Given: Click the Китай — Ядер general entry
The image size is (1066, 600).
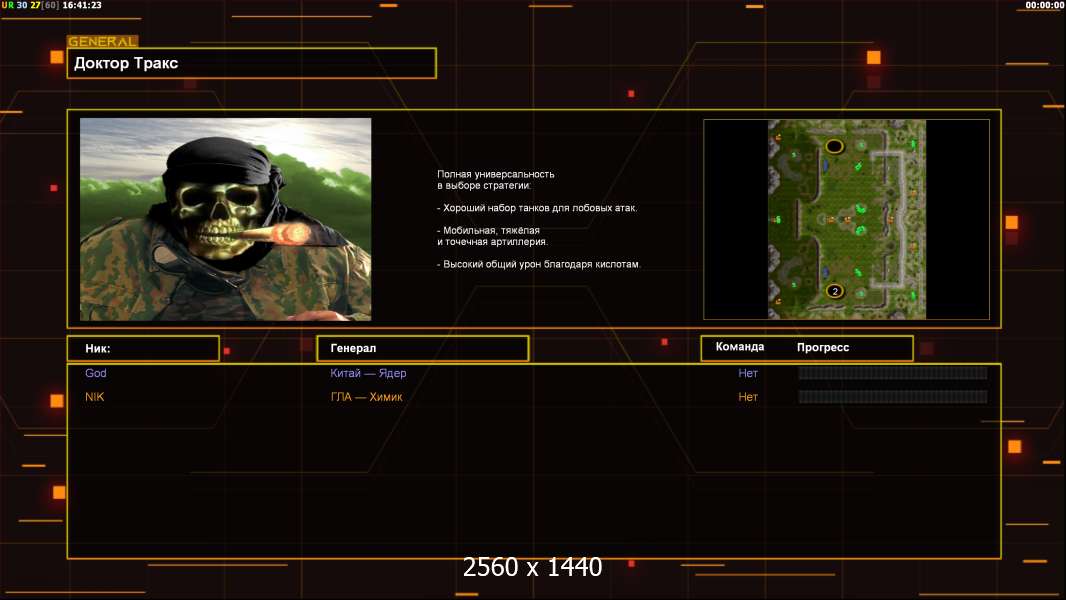Looking at the screenshot, I should (x=368, y=373).
